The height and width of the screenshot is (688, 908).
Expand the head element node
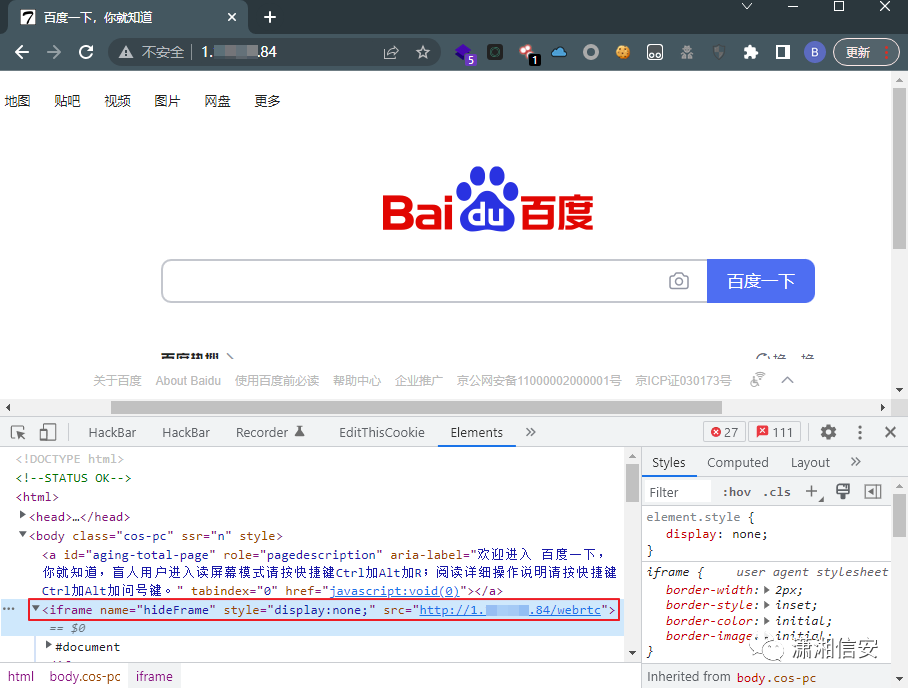tap(23, 515)
